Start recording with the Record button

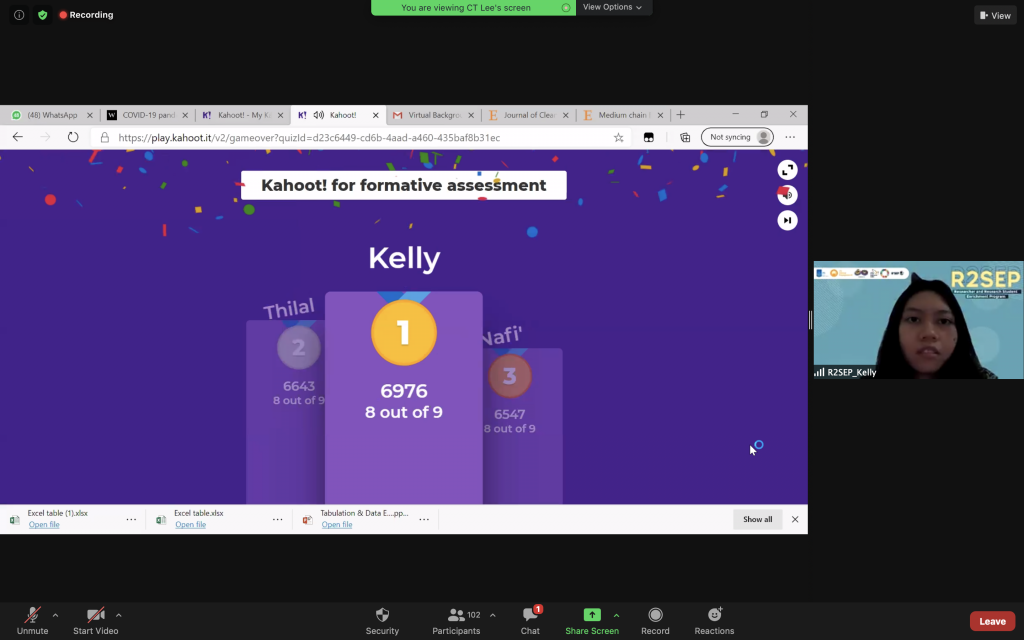tap(655, 615)
